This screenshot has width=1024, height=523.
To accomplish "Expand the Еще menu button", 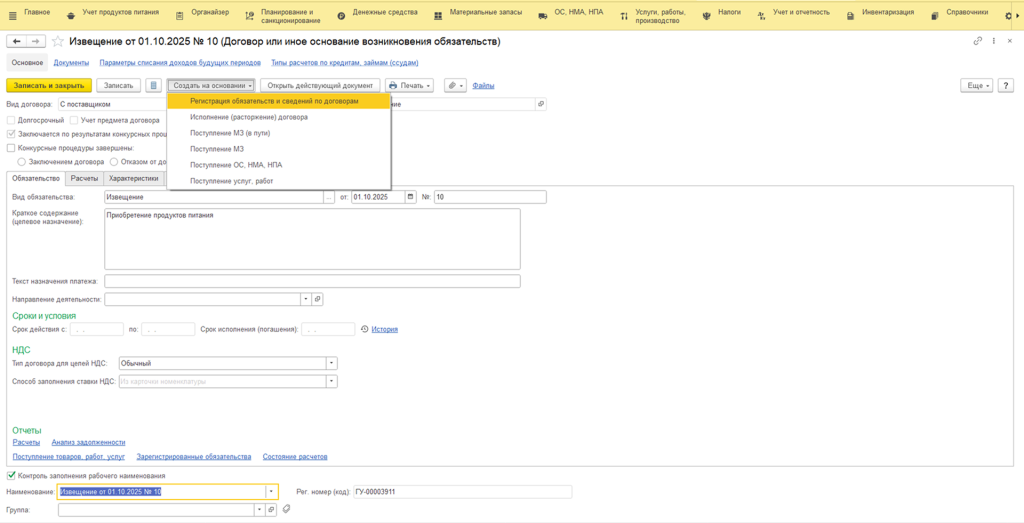I will [976, 86].
